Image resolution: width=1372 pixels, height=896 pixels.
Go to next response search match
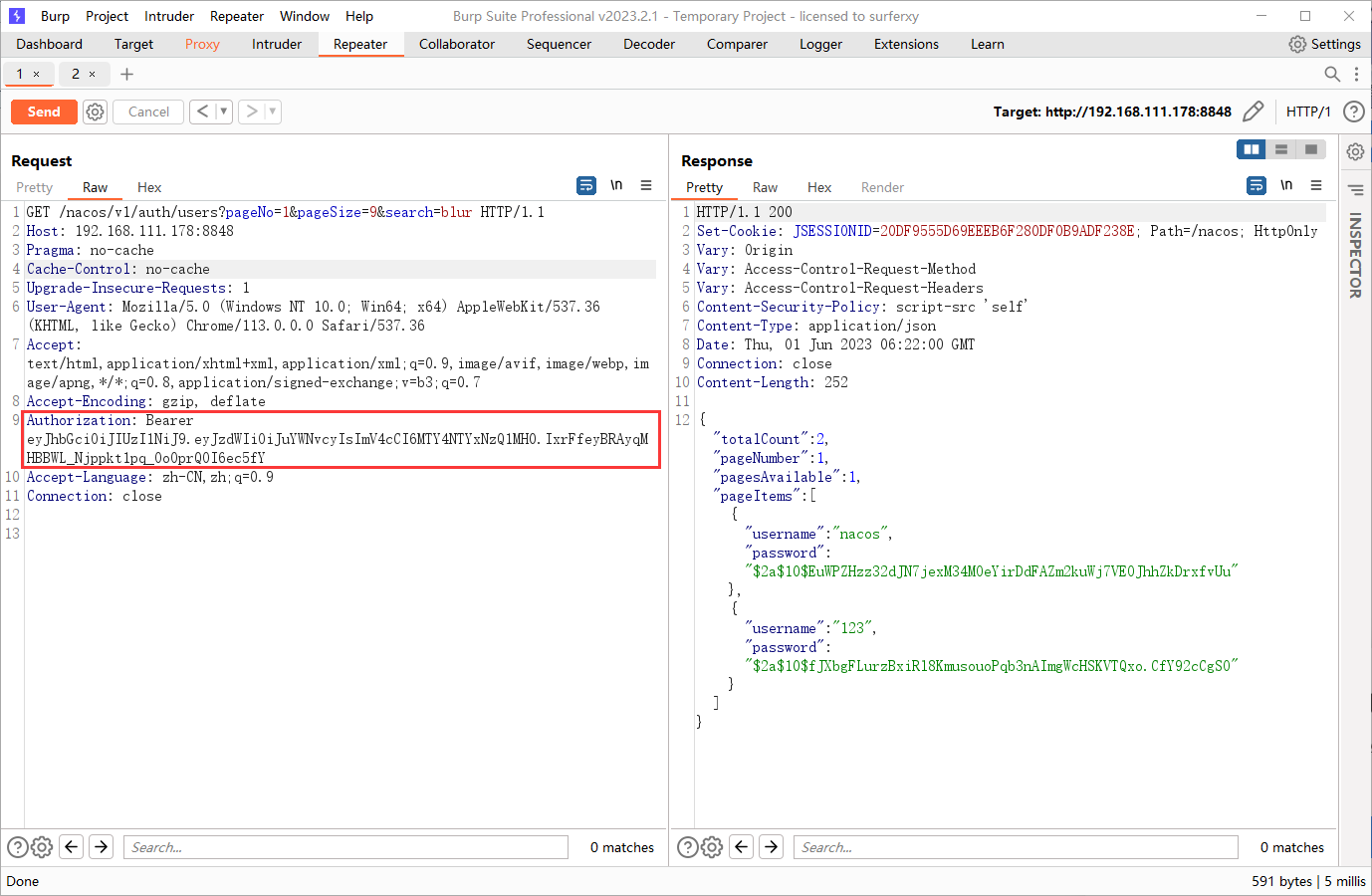point(772,847)
